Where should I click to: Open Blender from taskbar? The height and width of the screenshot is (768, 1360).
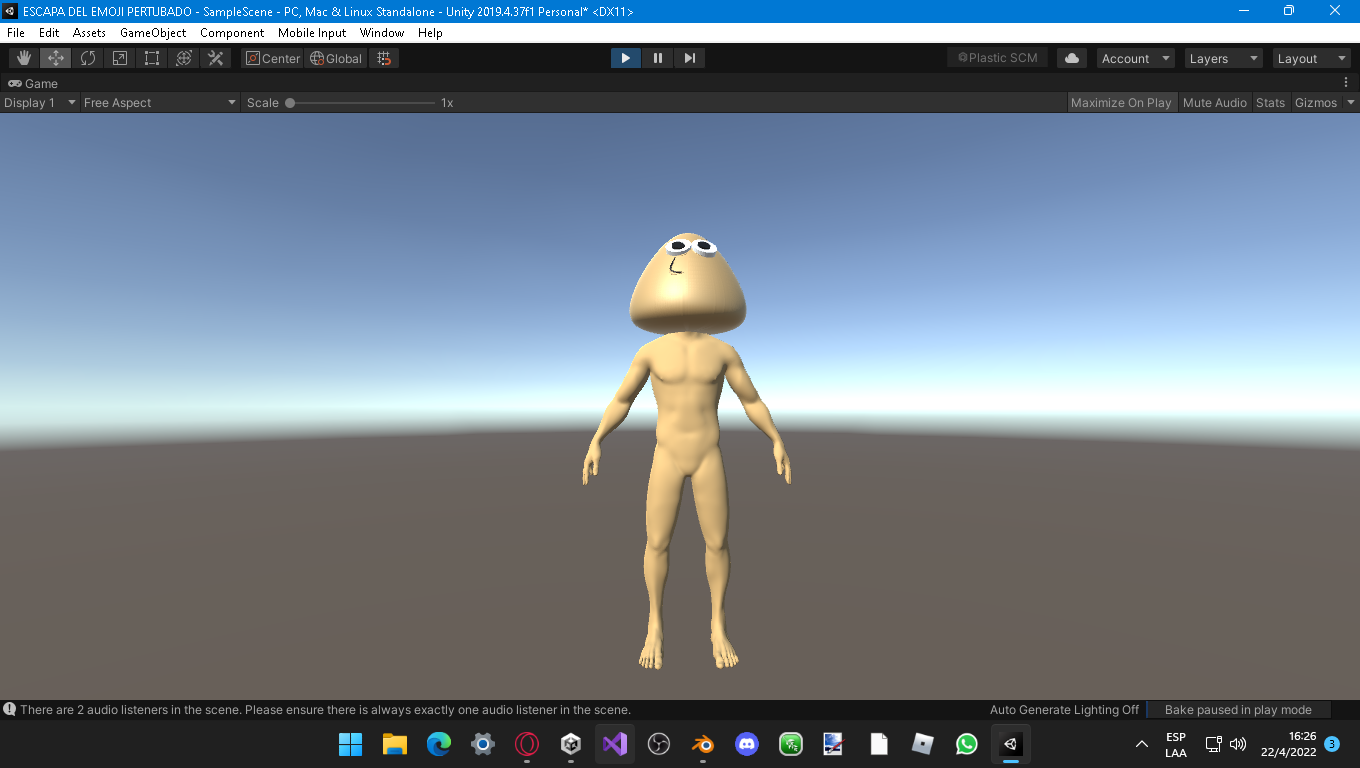coord(703,744)
